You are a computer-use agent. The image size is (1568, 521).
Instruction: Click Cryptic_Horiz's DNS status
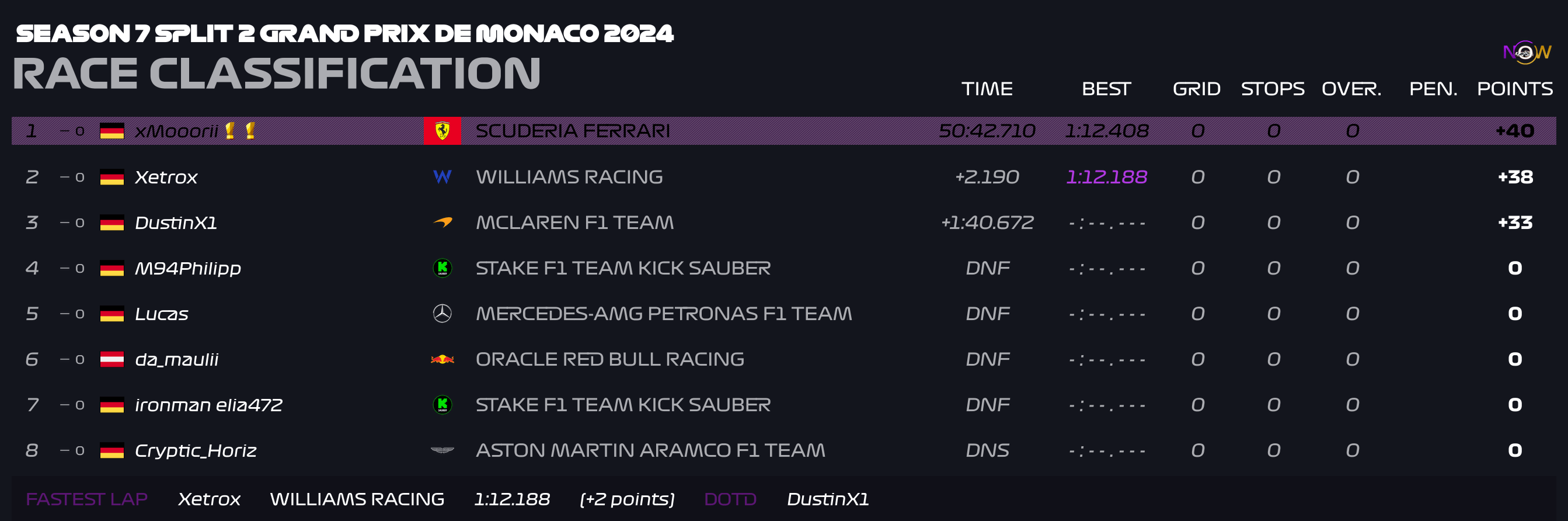pyautogui.click(x=987, y=450)
